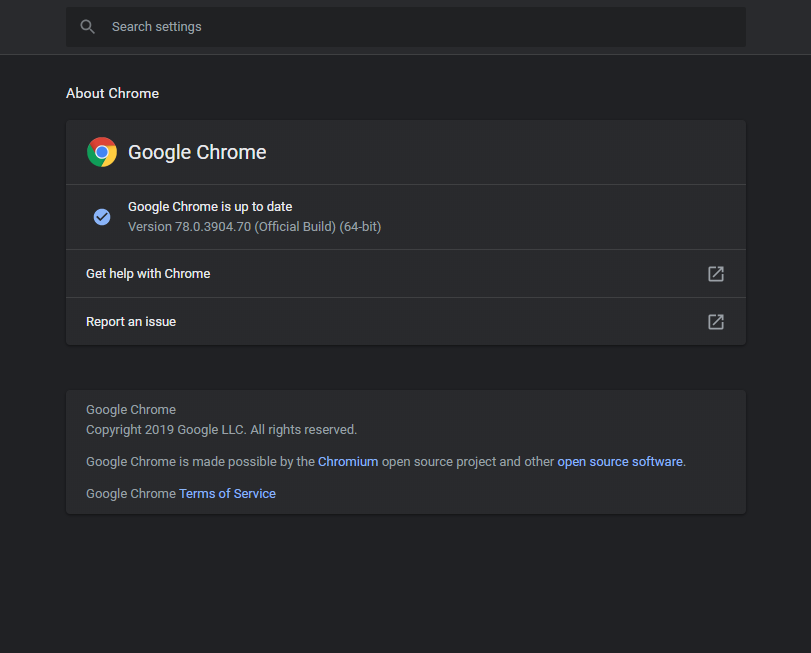Image resolution: width=811 pixels, height=653 pixels.
Task: Select the About Chrome heading text
Action: tap(112, 94)
